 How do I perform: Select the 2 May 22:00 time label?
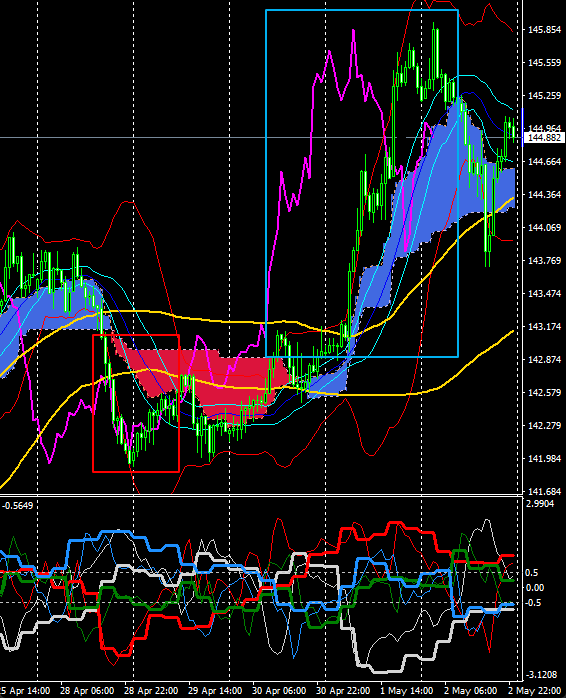point(534,691)
